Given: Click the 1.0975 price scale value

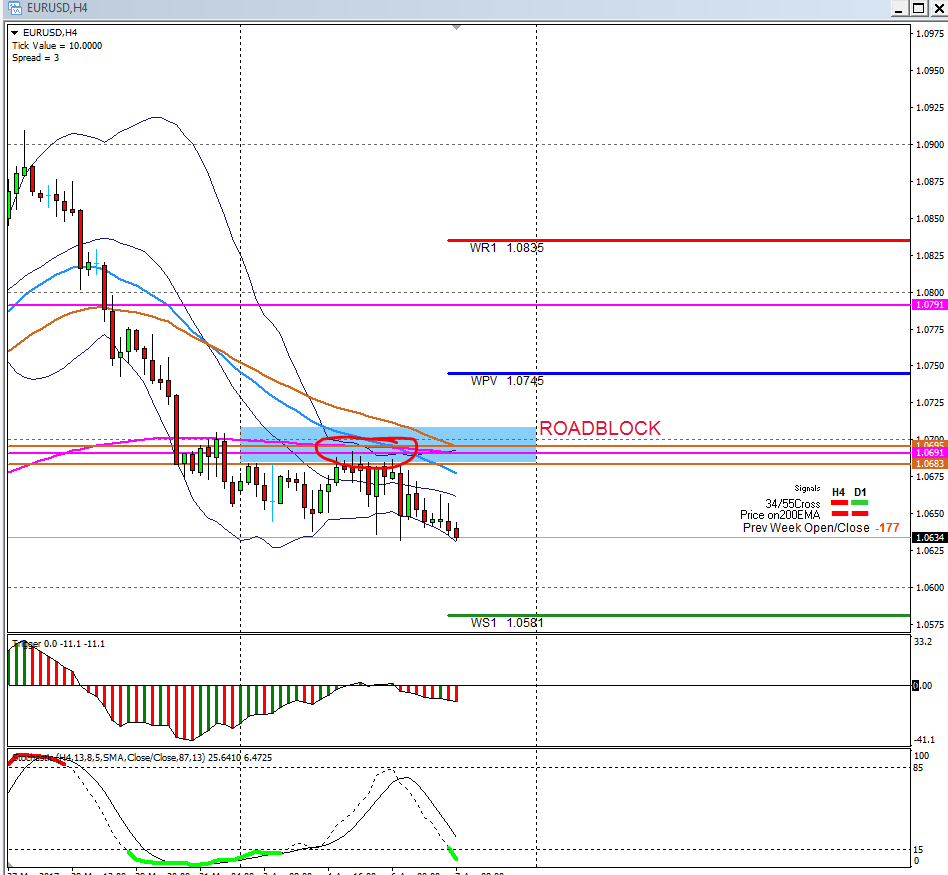Looking at the screenshot, I should tap(929, 34).
